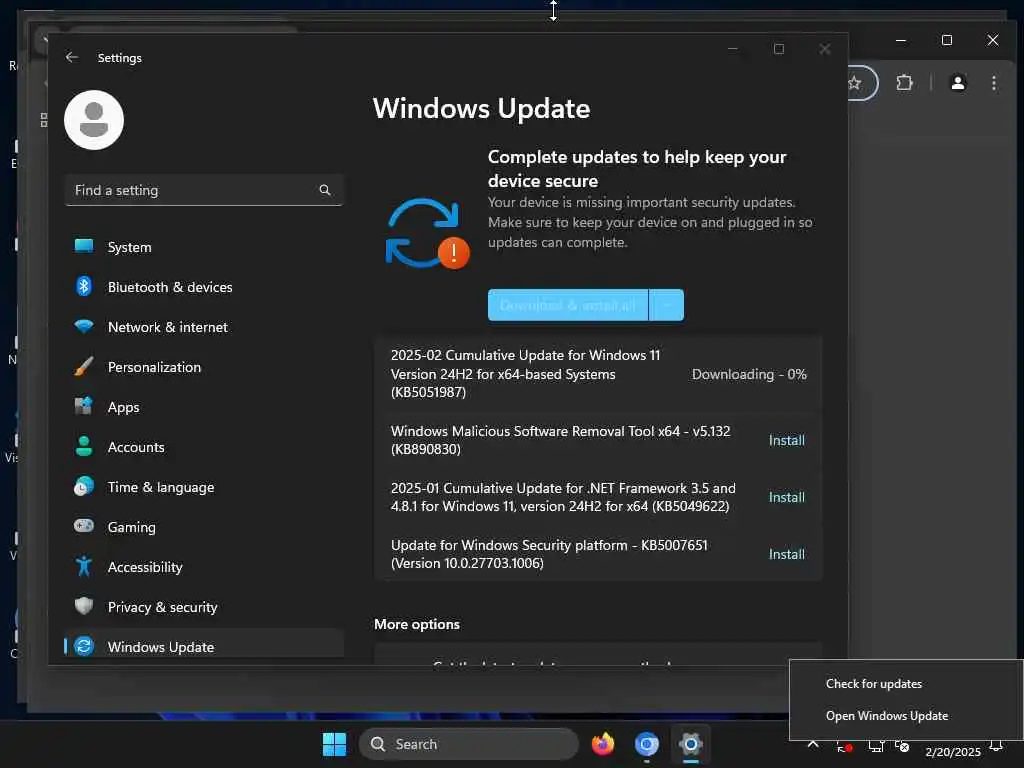The image size is (1024, 768).
Task: Open Privacy & security settings
Action: click(204, 607)
